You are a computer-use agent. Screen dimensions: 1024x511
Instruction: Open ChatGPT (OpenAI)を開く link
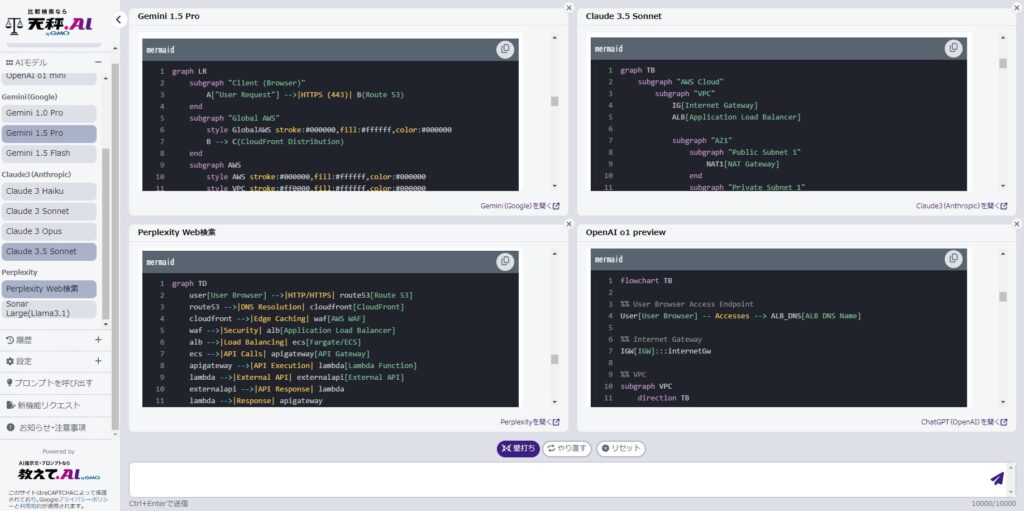point(964,422)
